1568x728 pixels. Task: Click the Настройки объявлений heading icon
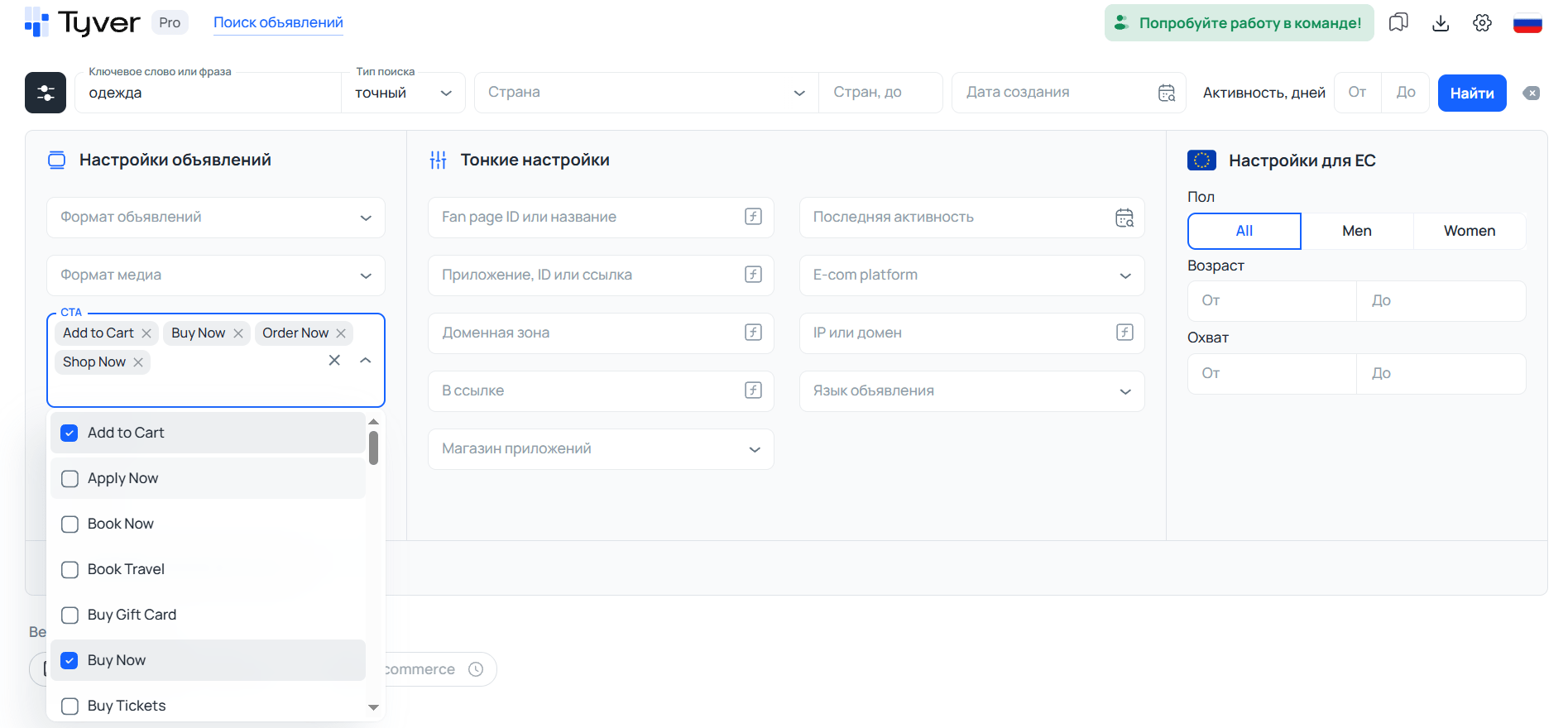pyautogui.click(x=56, y=160)
